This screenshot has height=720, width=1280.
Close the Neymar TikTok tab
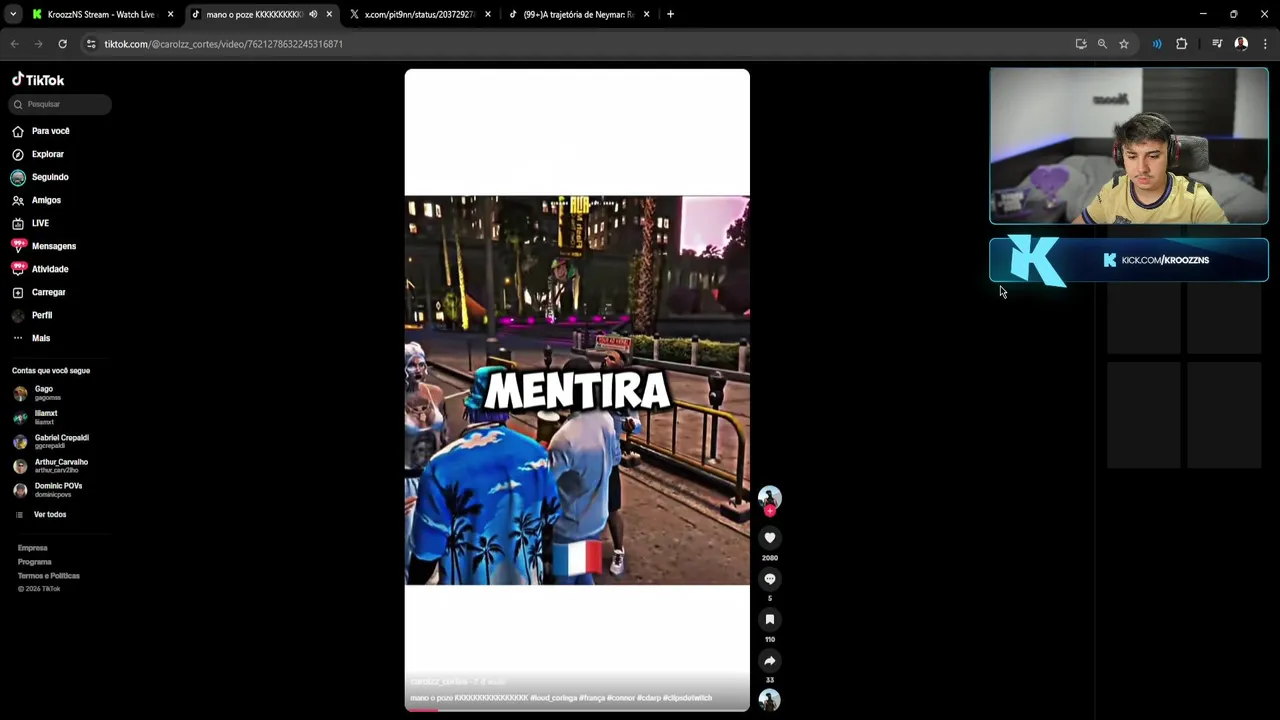(646, 14)
